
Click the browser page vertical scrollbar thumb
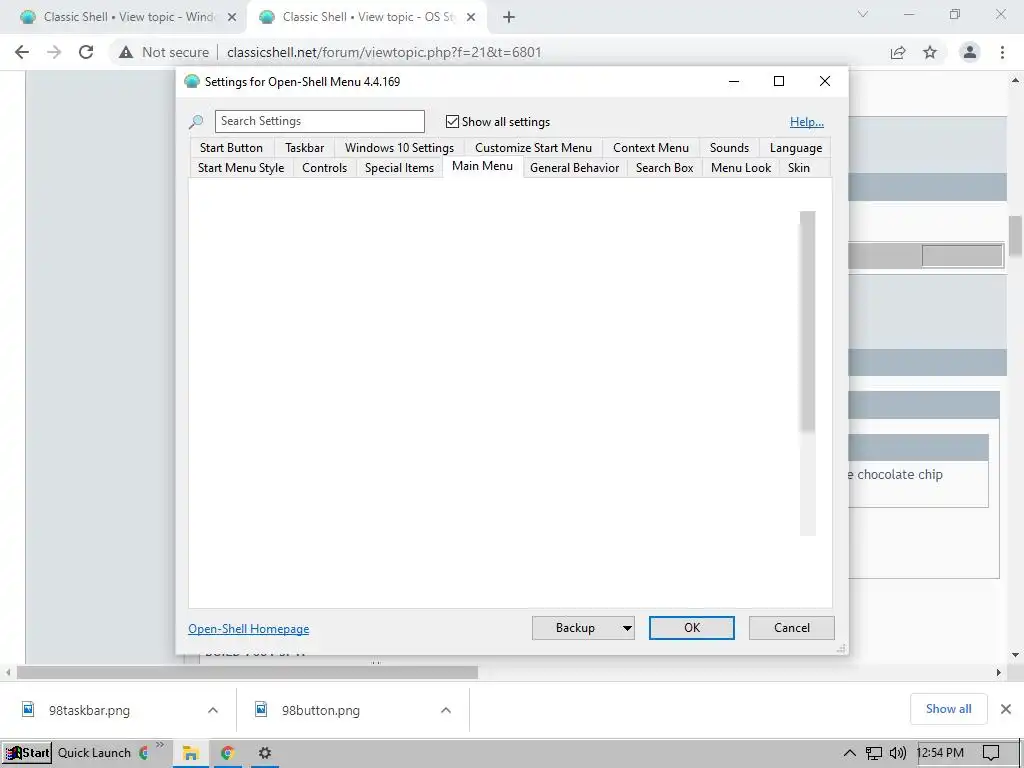point(1016,235)
